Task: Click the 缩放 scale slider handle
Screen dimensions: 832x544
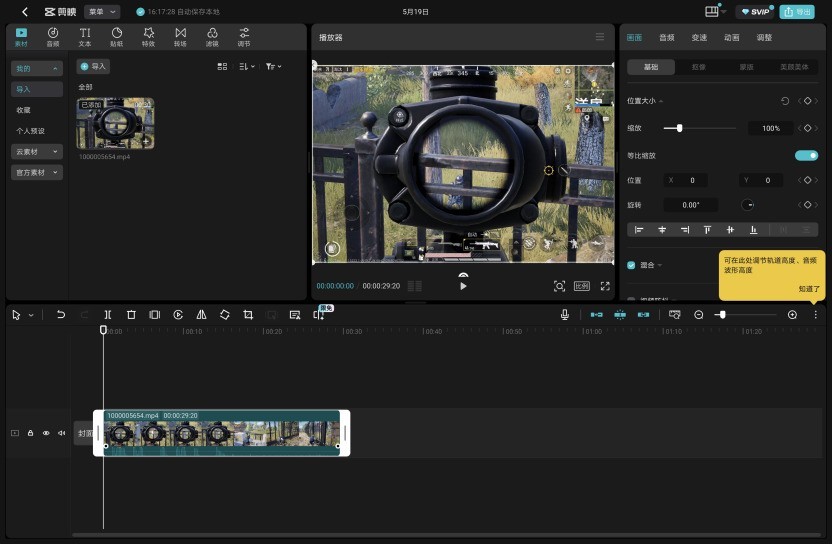Action: (x=679, y=128)
